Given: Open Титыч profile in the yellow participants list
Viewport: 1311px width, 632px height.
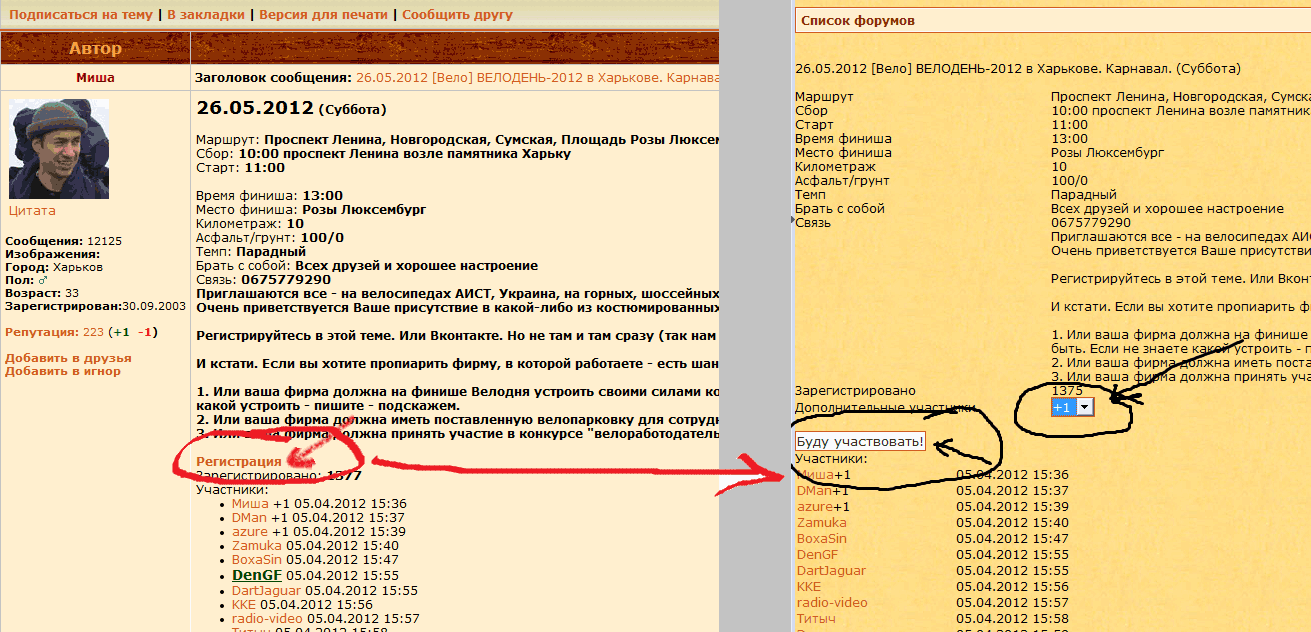Looking at the screenshot, I should (817, 619).
